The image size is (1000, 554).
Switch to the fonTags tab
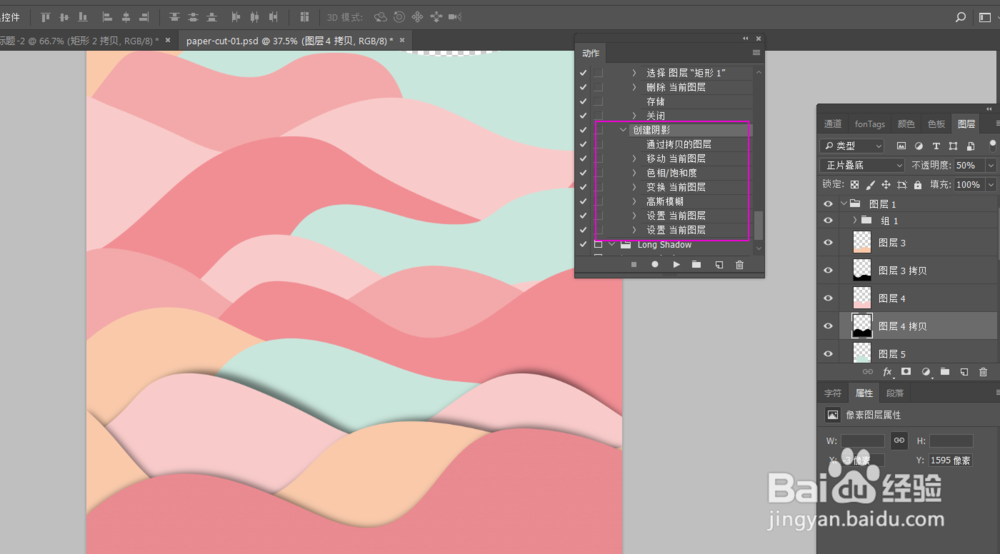870,124
